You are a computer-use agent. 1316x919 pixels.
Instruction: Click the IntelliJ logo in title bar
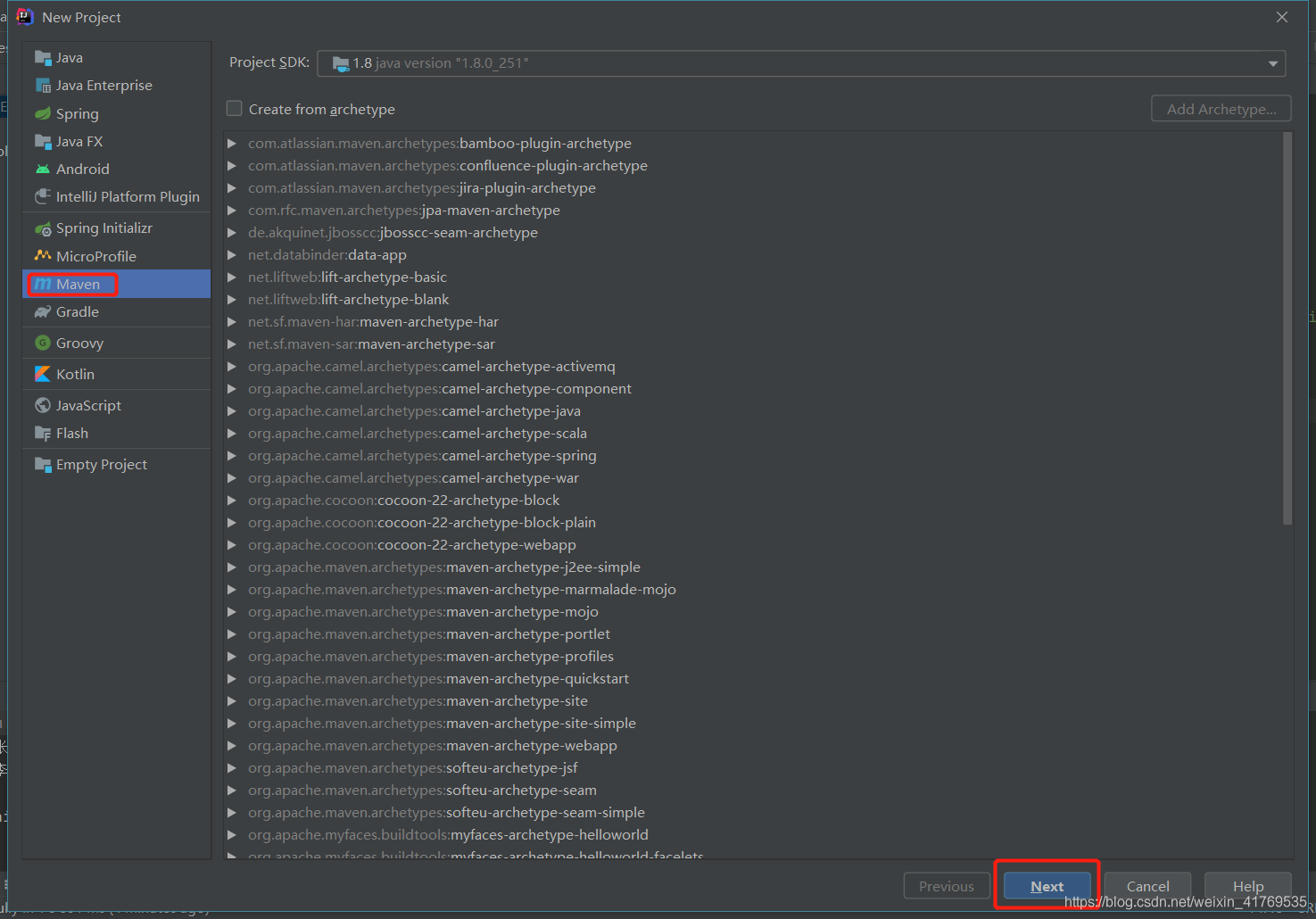(x=25, y=17)
